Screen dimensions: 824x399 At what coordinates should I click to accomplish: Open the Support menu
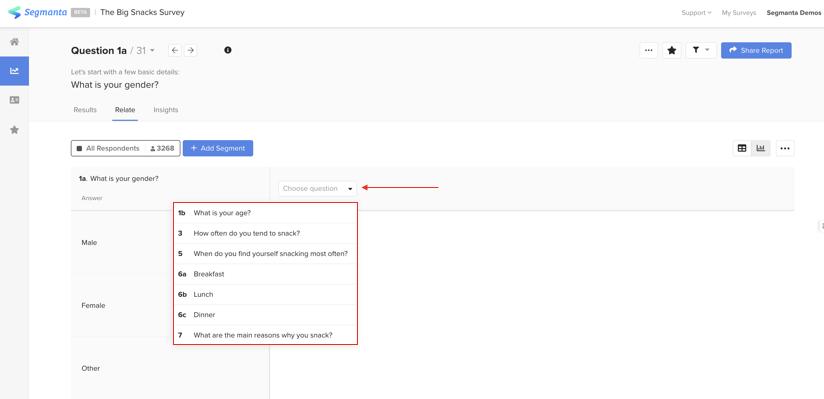[x=696, y=13]
